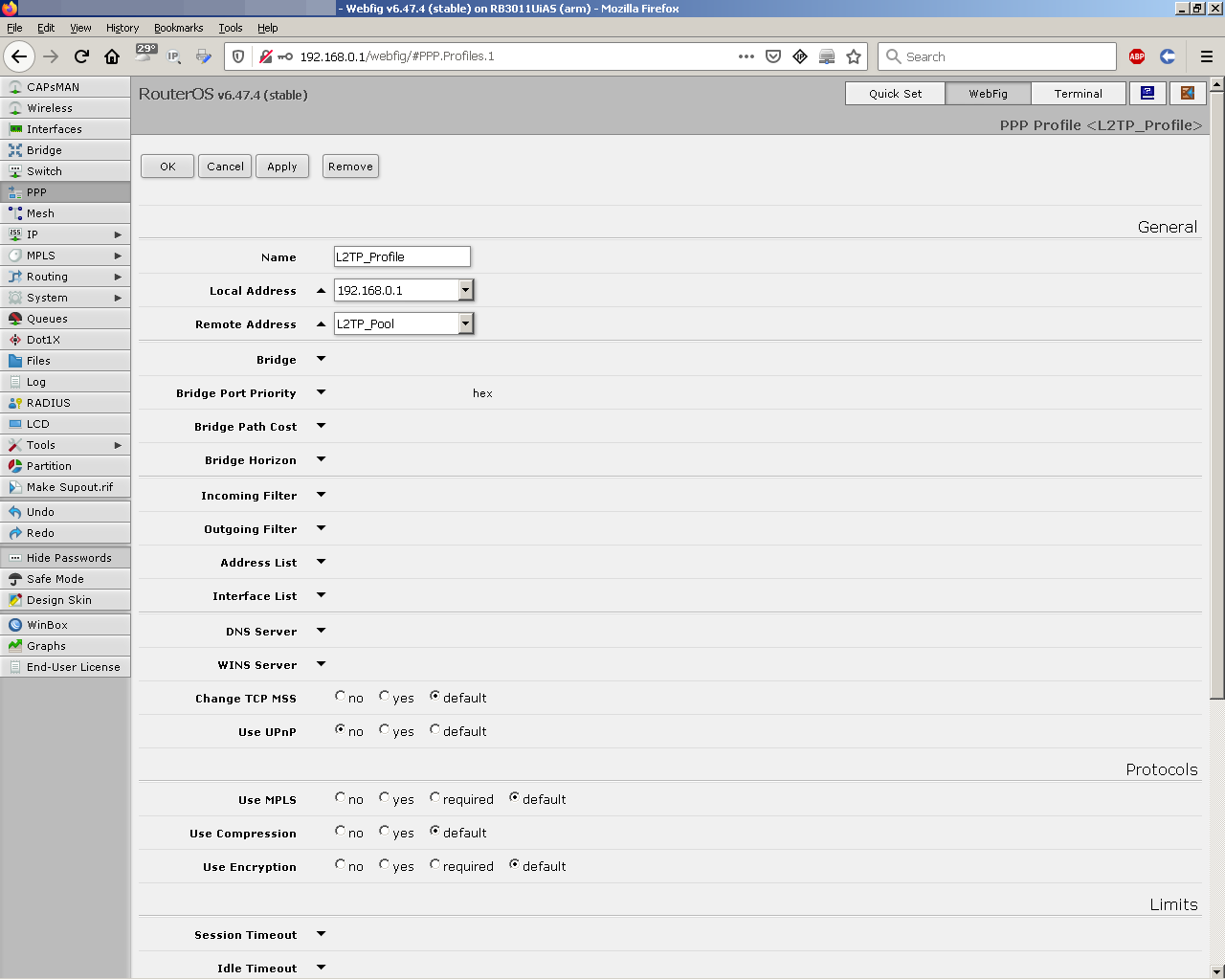Screen dimensions: 1225x980
Task: Expand the DNS Server field
Action: pyautogui.click(x=321, y=631)
